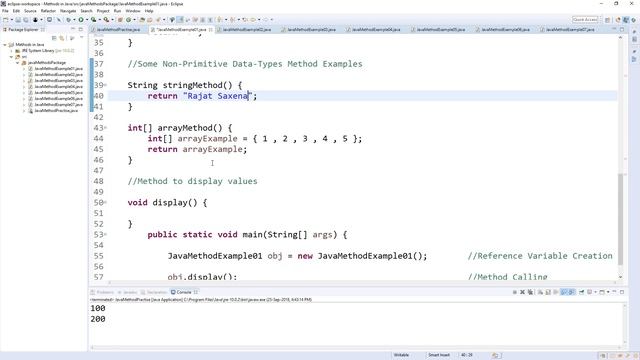Switch to the Declaration tab
640x360 pixels.
(154, 292)
